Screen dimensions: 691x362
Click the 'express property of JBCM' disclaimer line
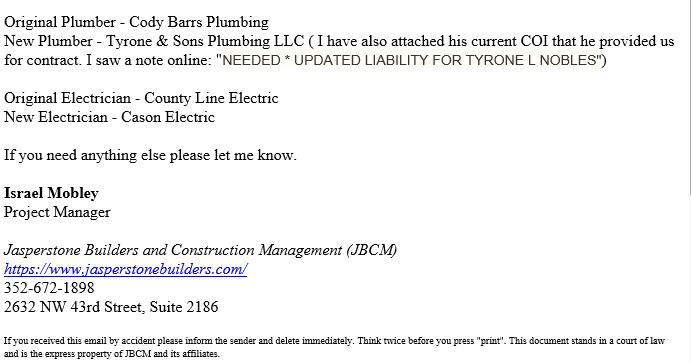[111, 354]
